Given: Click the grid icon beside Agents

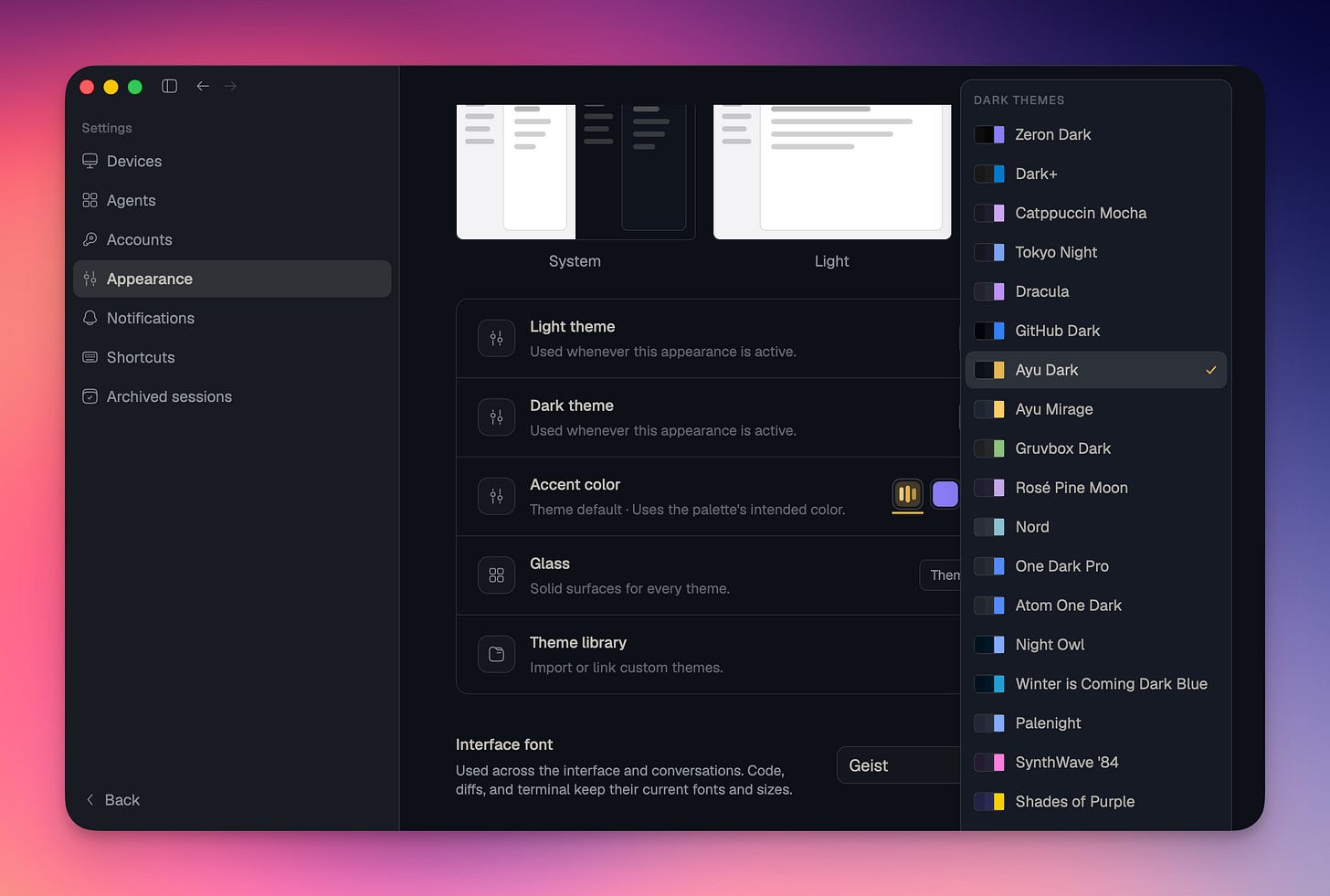Looking at the screenshot, I should (90, 200).
